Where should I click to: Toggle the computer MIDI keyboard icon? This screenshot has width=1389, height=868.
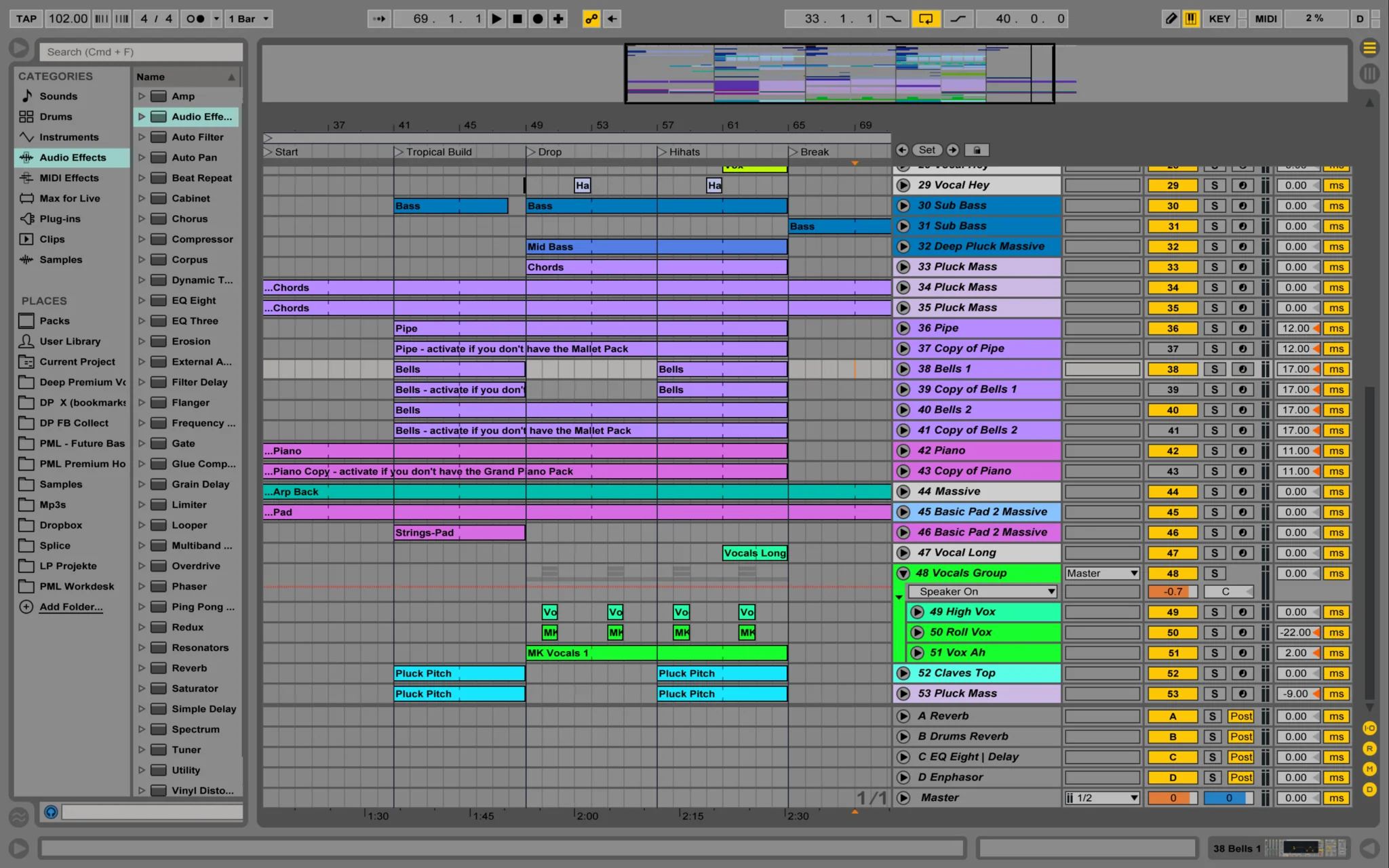click(1190, 18)
